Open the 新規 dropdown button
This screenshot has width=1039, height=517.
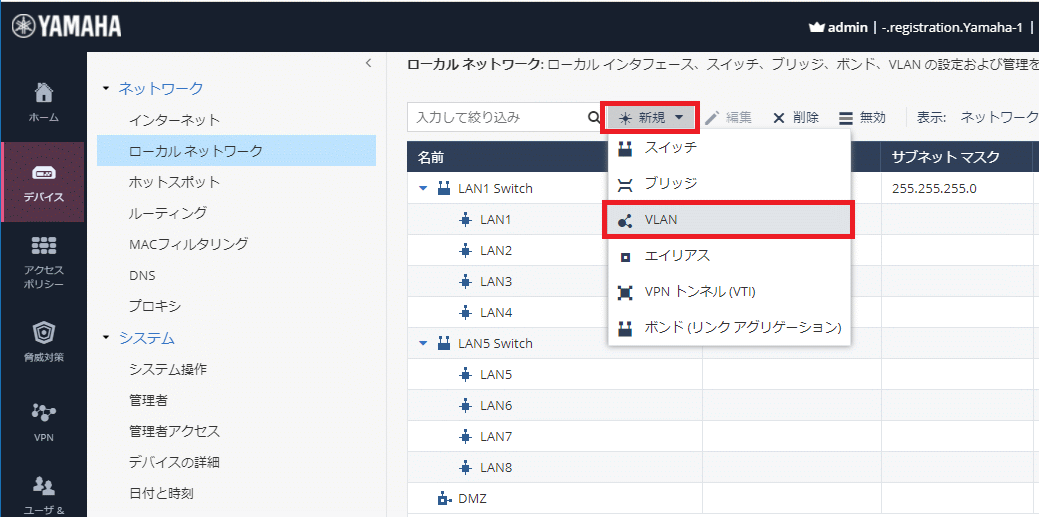click(652, 118)
